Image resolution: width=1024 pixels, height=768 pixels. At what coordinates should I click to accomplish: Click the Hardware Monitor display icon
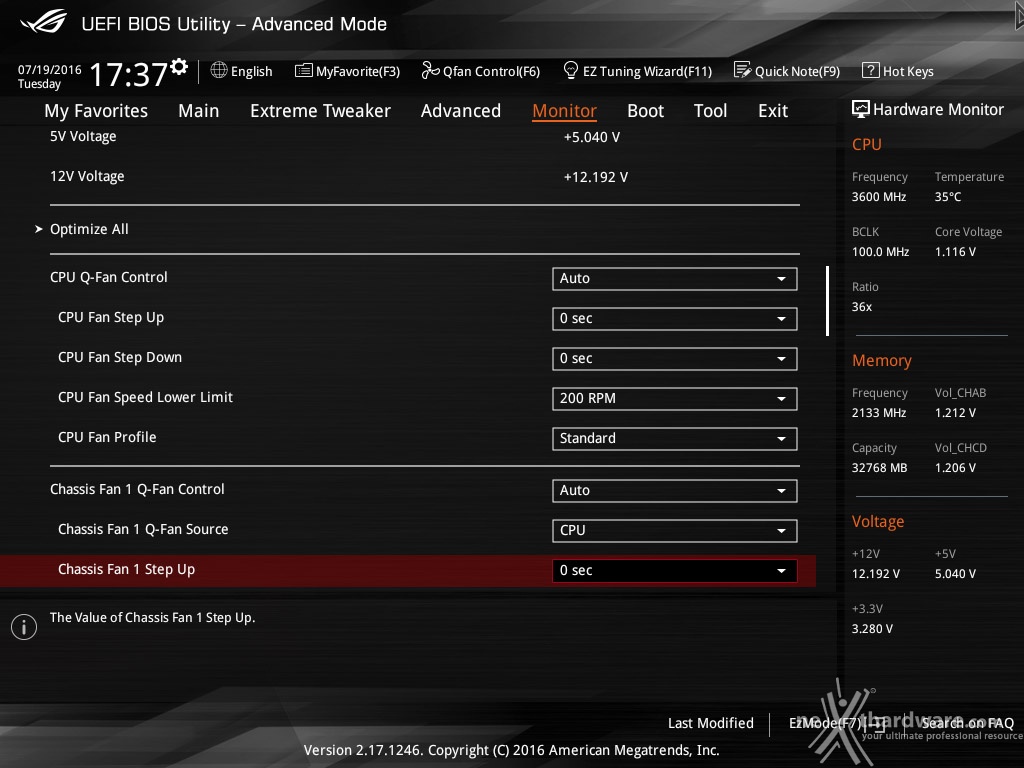point(861,109)
